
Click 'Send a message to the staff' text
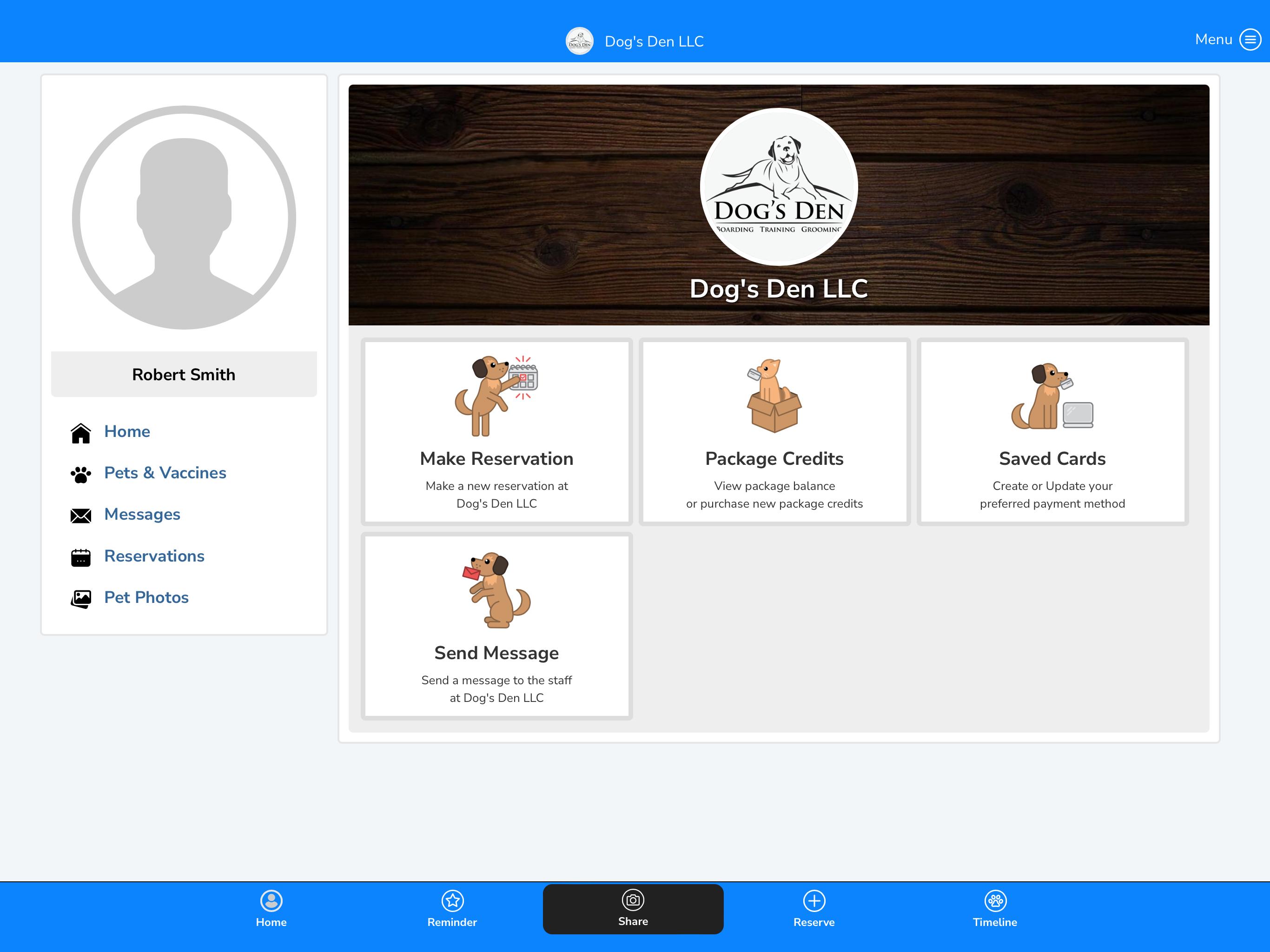pyautogui.click(x=496, y=681)
